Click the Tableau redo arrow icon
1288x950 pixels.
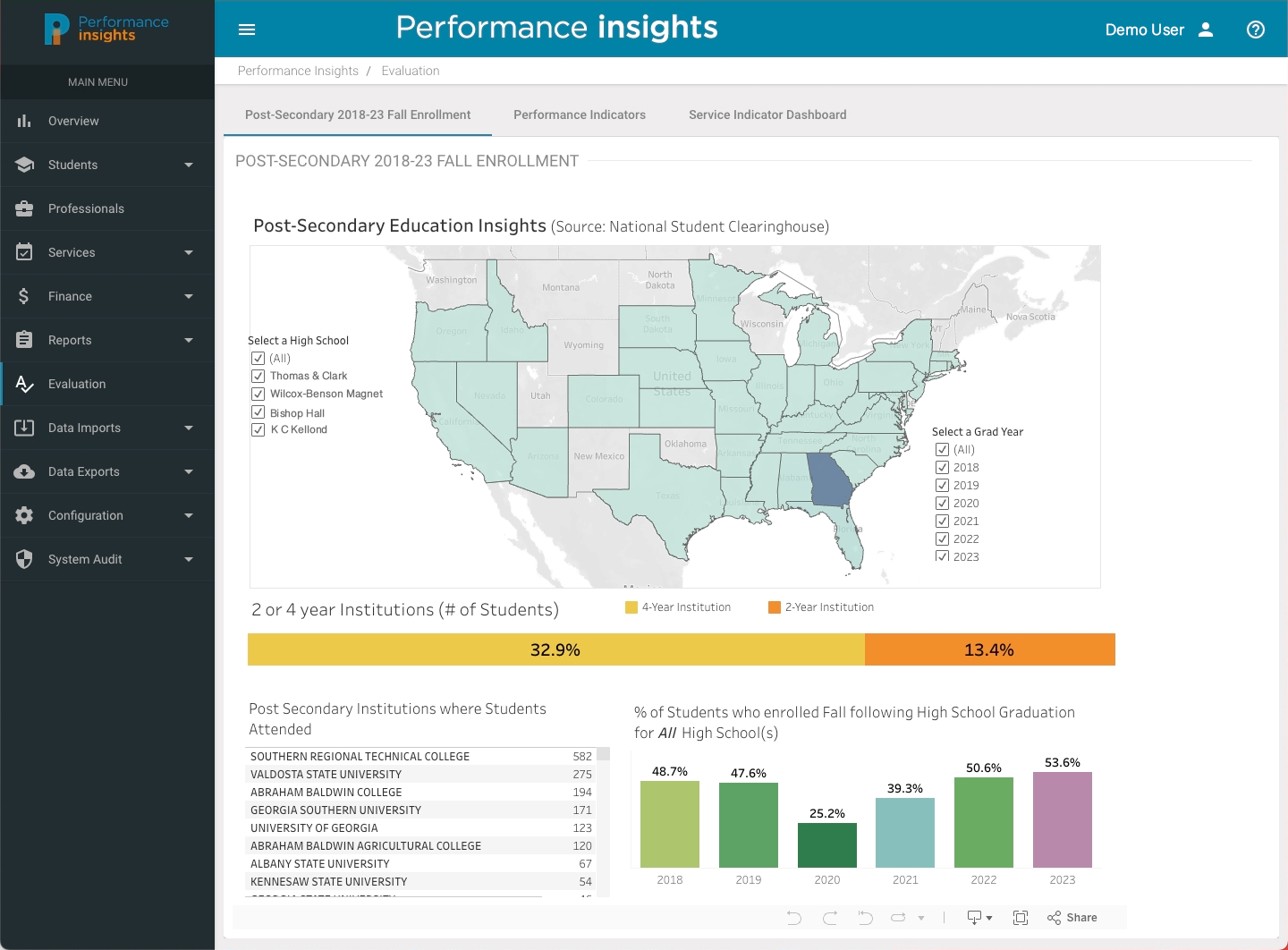click(x=830, y=918)
